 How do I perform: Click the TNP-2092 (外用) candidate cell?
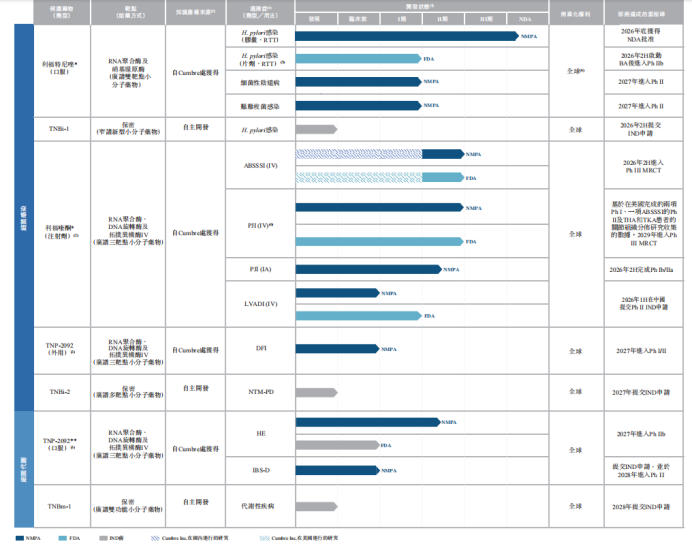(59, 350)
